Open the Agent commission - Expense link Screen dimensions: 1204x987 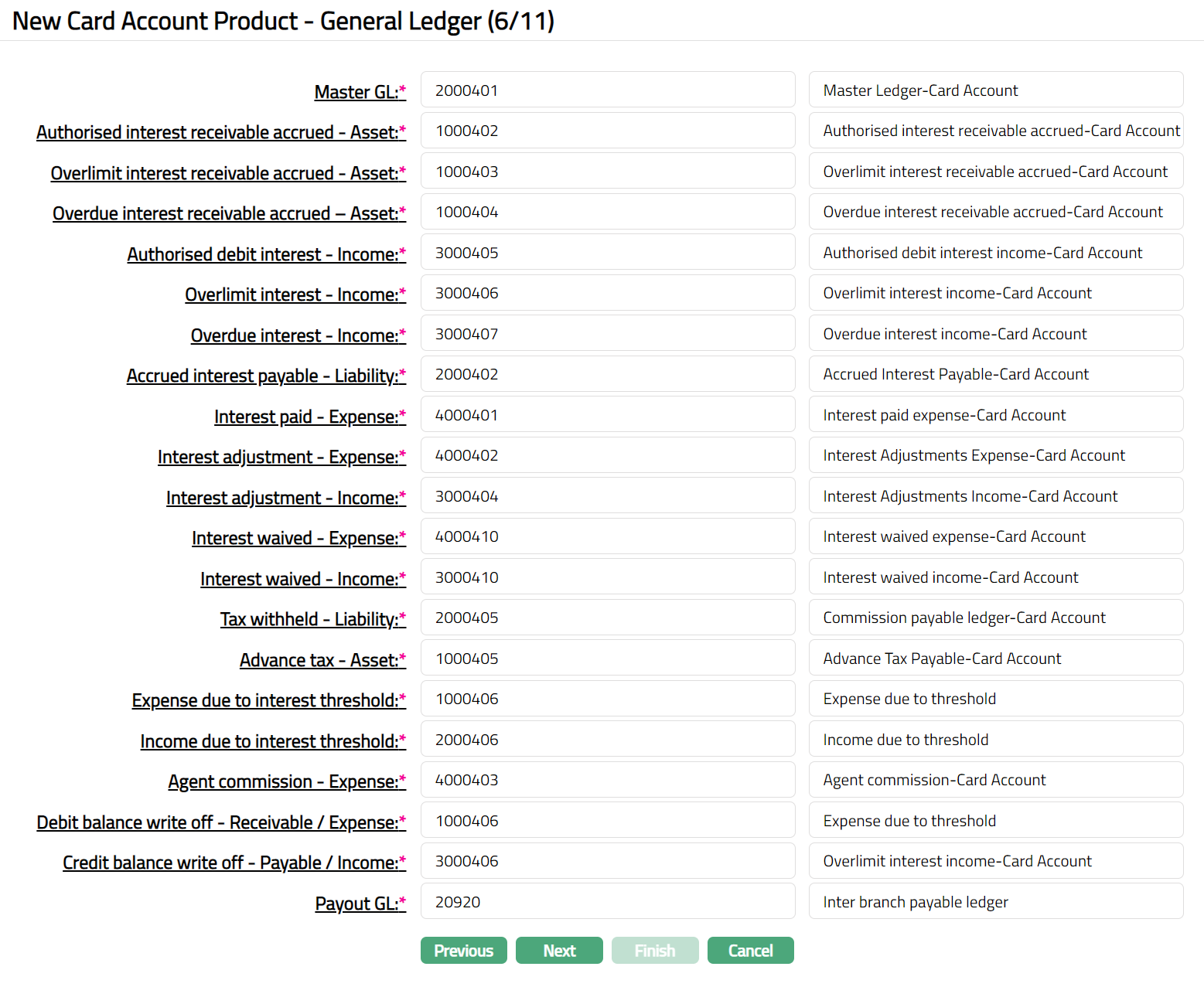pos(283,781)
